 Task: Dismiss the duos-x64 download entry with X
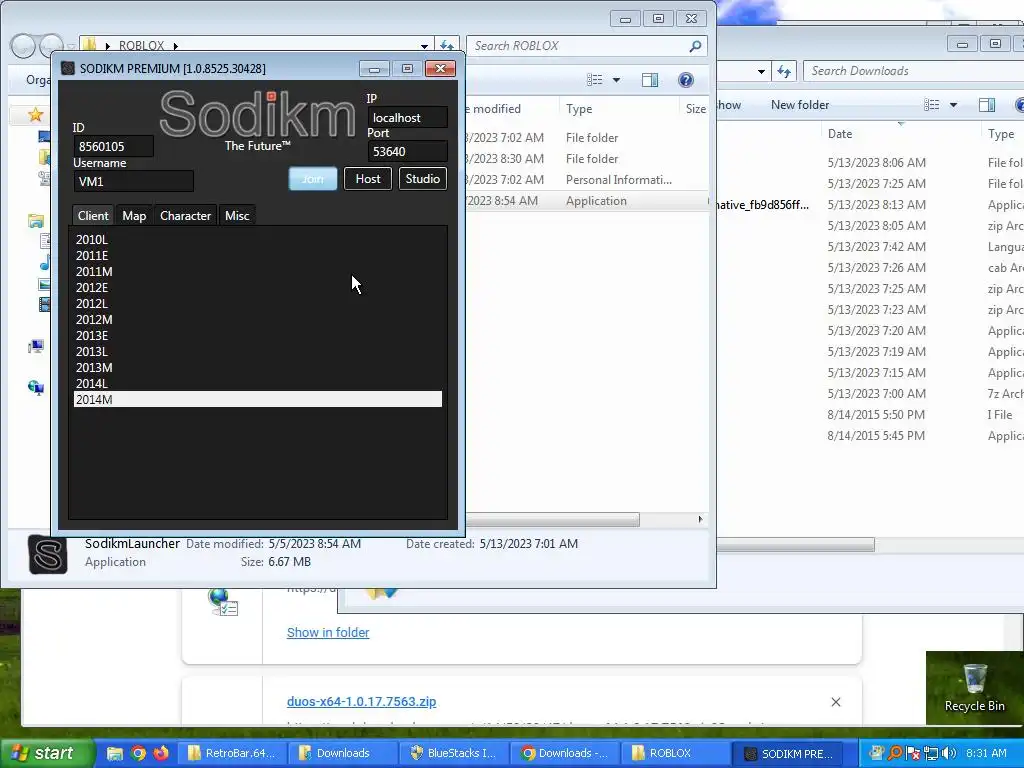[836, 701]
